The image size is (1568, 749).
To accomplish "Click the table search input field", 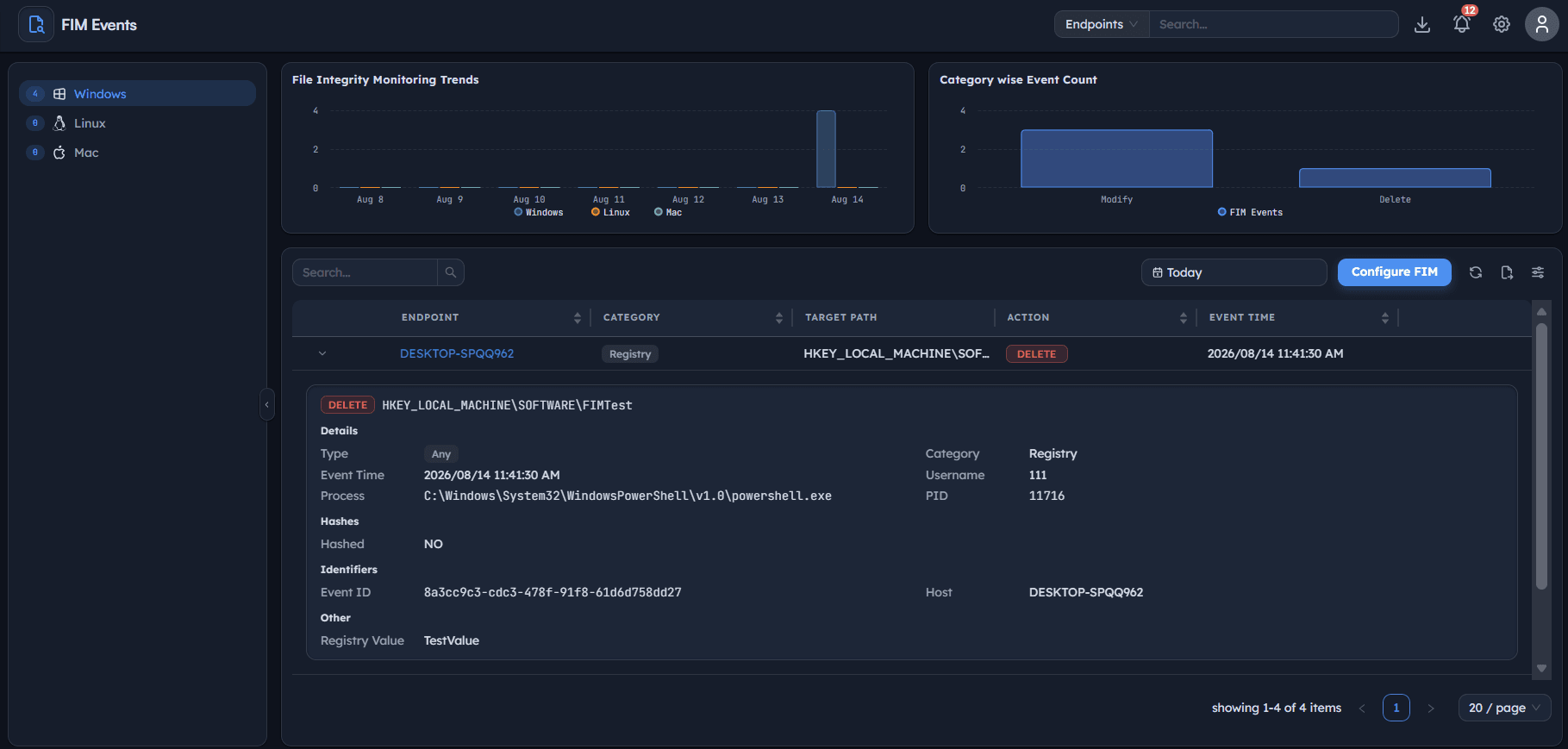I will point(365,272).
